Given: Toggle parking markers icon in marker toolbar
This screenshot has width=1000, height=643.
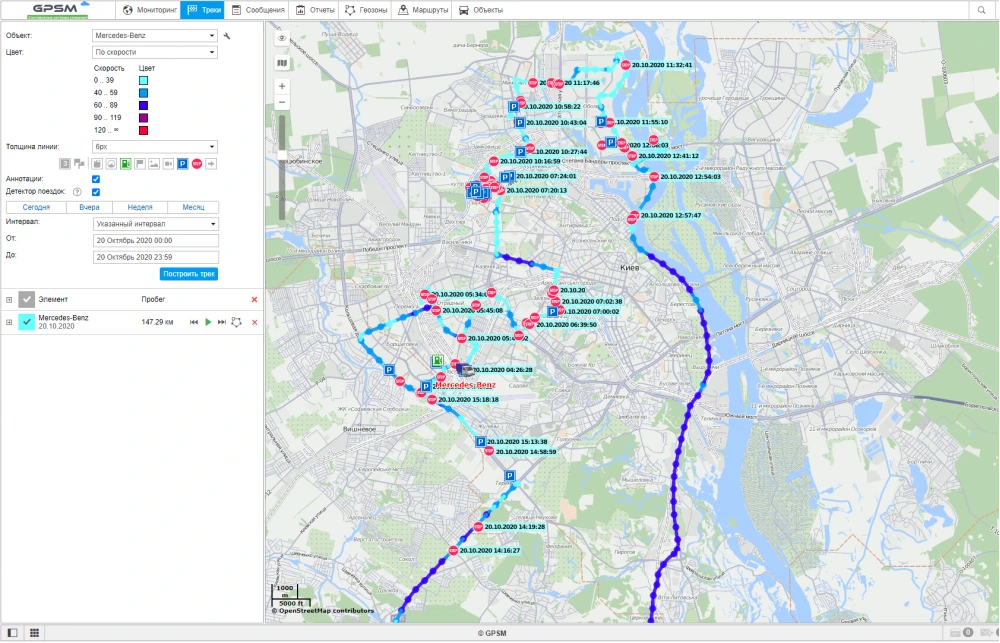Looking at the screenshot, I should pos(183,163).
